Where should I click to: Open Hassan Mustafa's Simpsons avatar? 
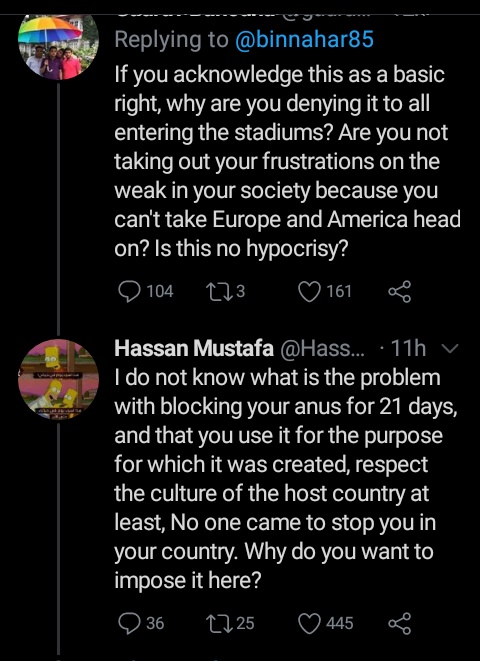click(x=58, y=379)
